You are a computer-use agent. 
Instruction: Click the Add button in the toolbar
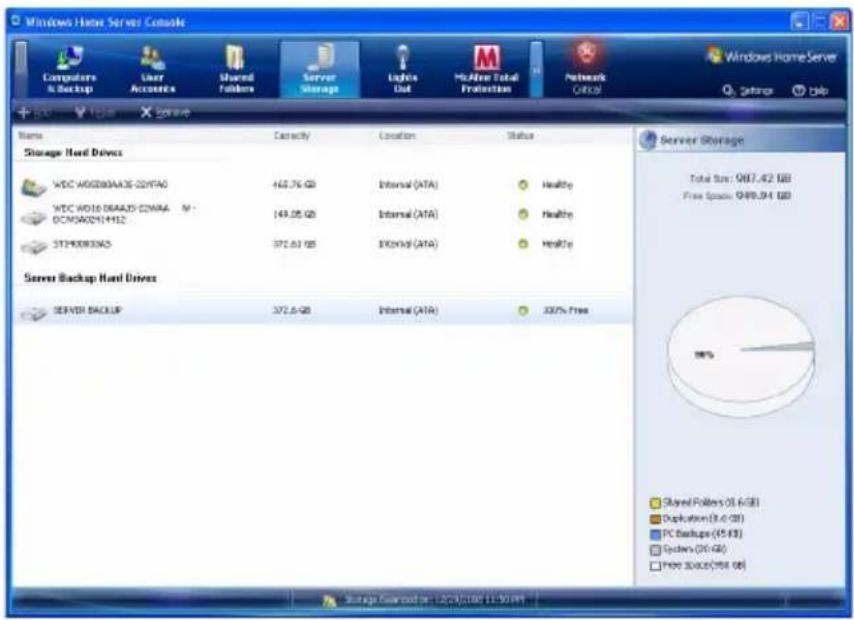pyautogui.click(x=34, y=113)
